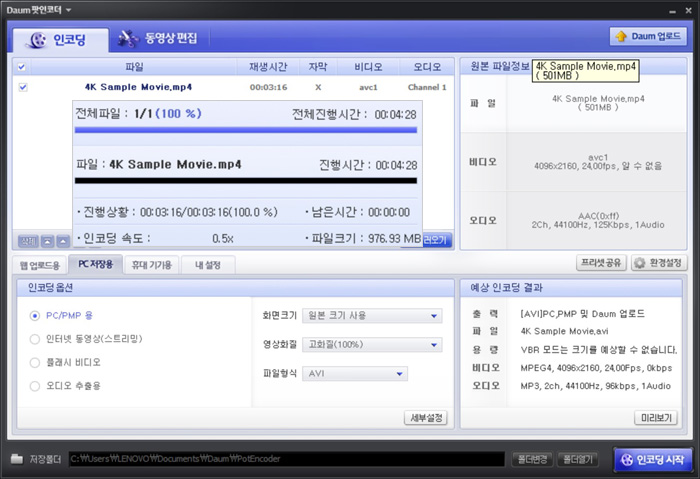
Task: Select the PC/PMP 용 radio option
Action: pyautogui.click(x=35, y=316)
